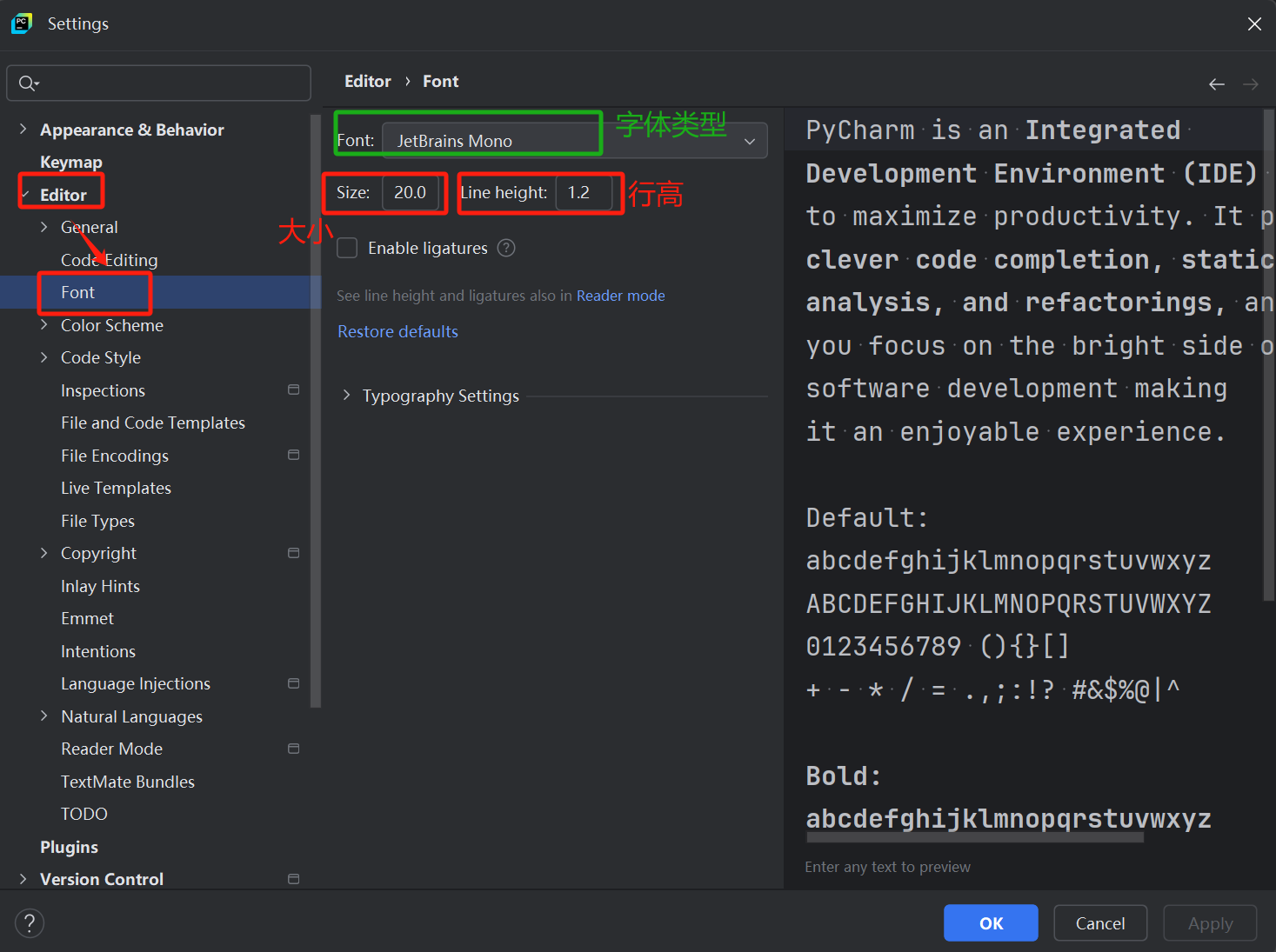This screenshot has height=952, width=1276.
Task: Click the search magnifier icon in settings
Action: point(28,83)
